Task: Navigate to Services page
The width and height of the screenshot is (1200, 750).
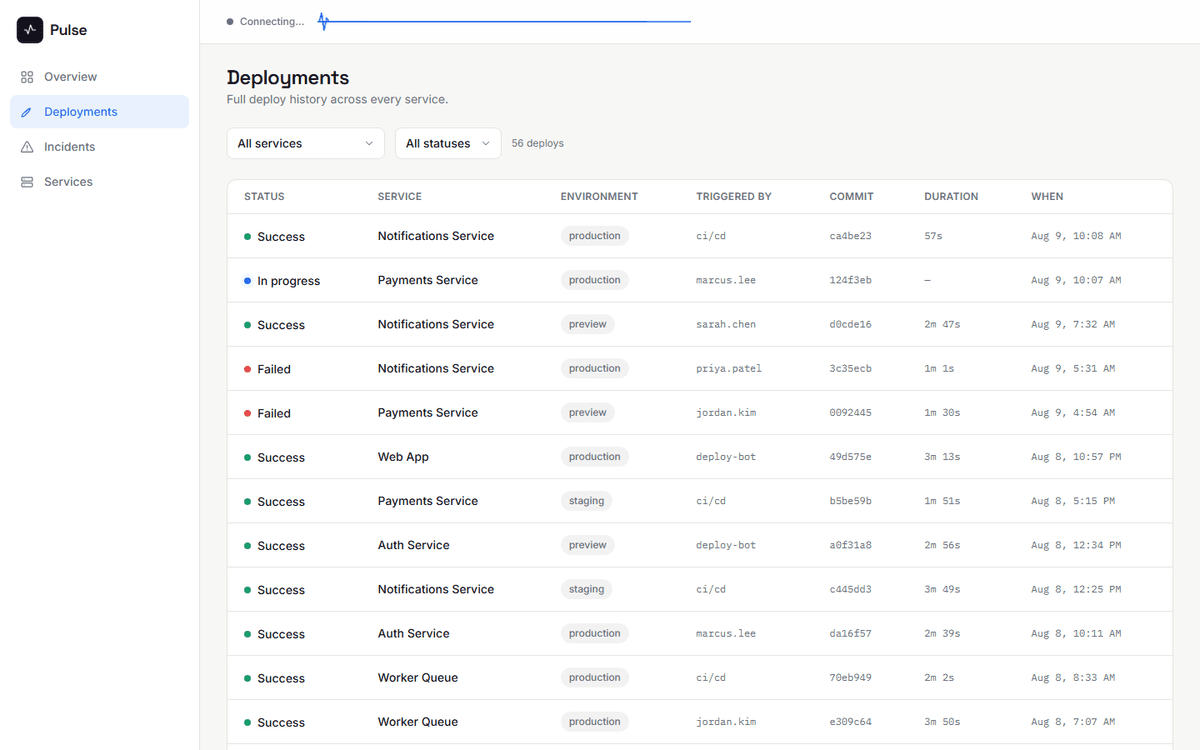Action: (x=99, y=182)
